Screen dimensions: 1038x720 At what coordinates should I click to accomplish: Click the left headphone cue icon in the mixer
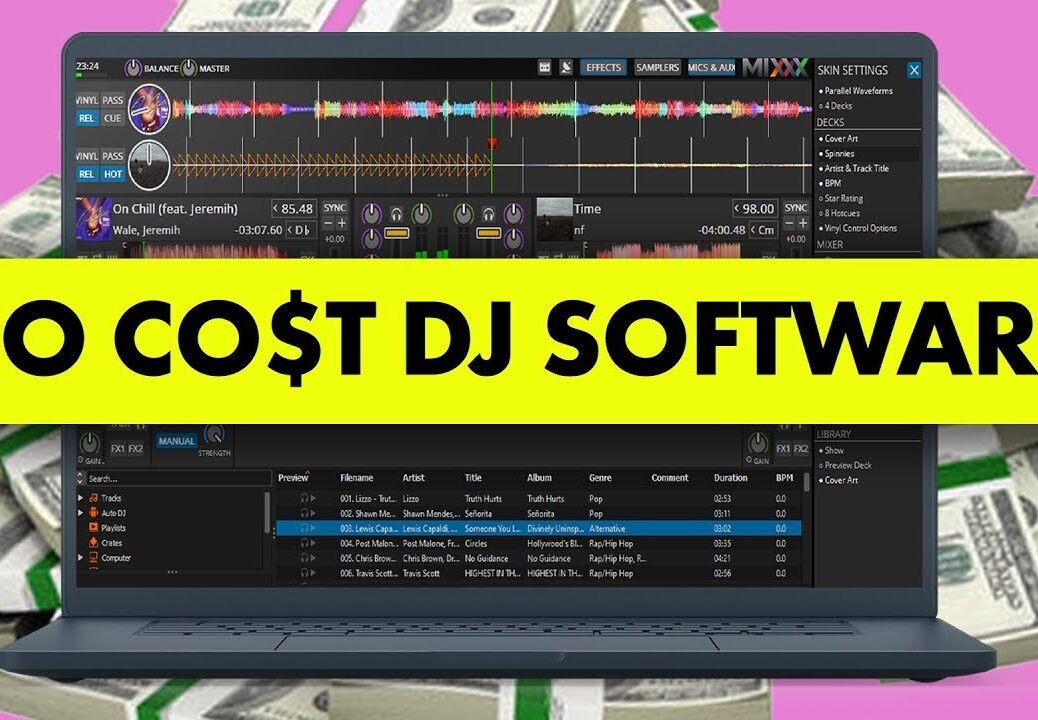(x=397, y=214)
